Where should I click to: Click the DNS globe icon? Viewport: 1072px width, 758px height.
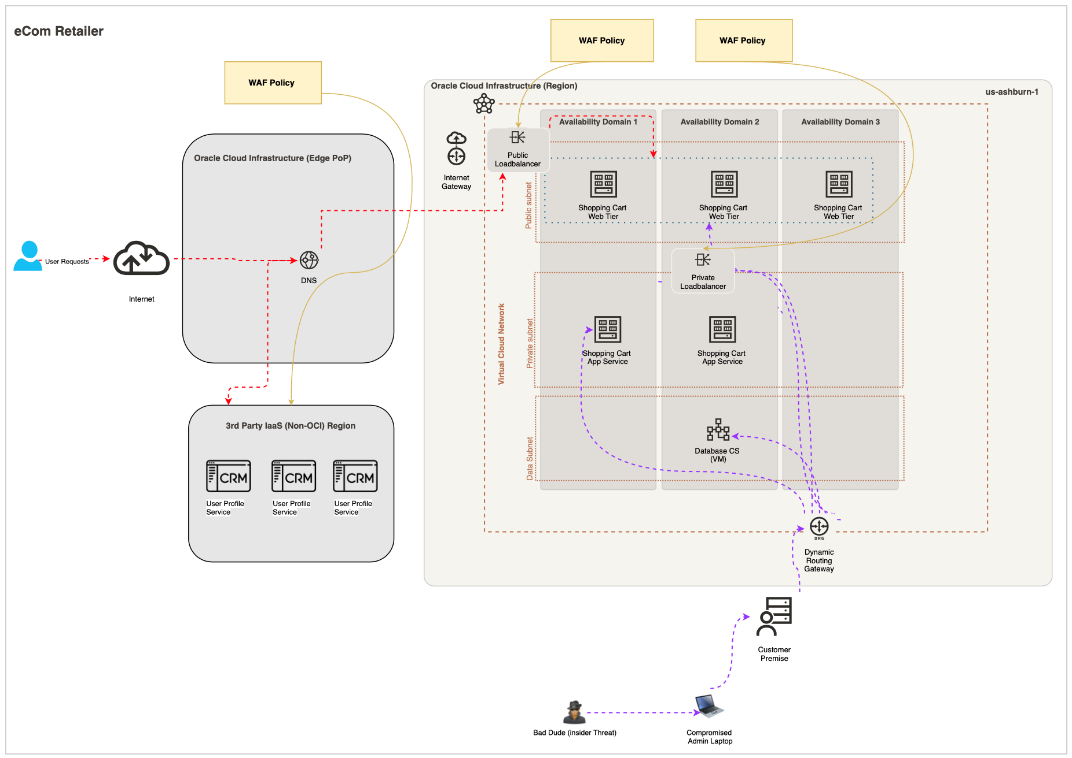pyautogui.click(x=309, y=260)
